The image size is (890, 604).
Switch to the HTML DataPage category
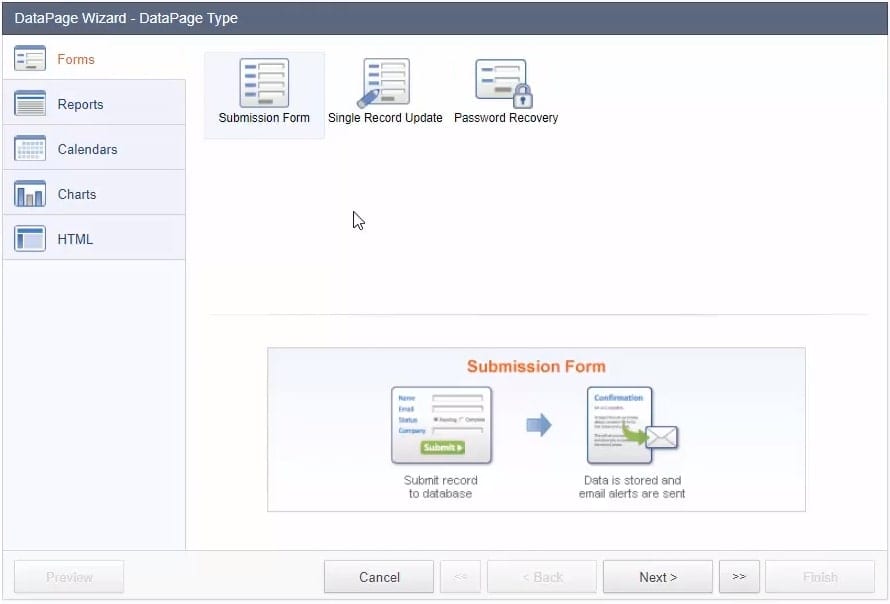click(x=74, y=239)
